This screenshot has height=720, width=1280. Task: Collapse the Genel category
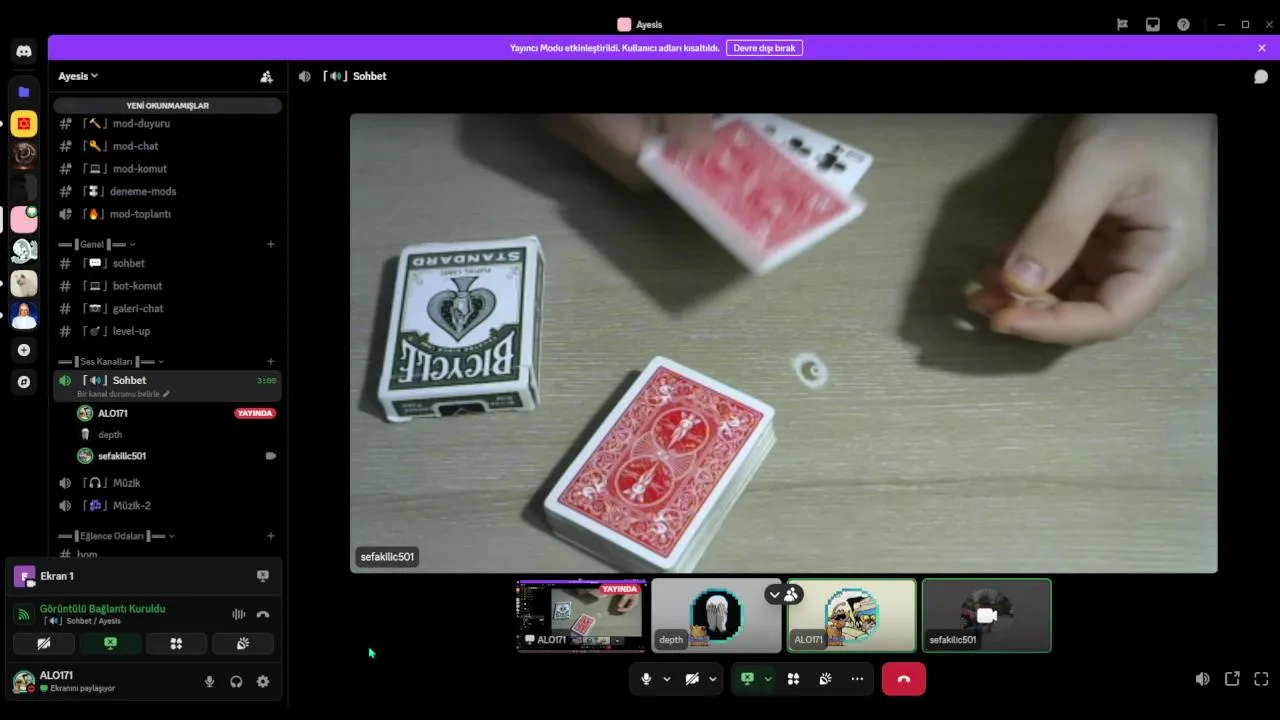click(97, 244)
